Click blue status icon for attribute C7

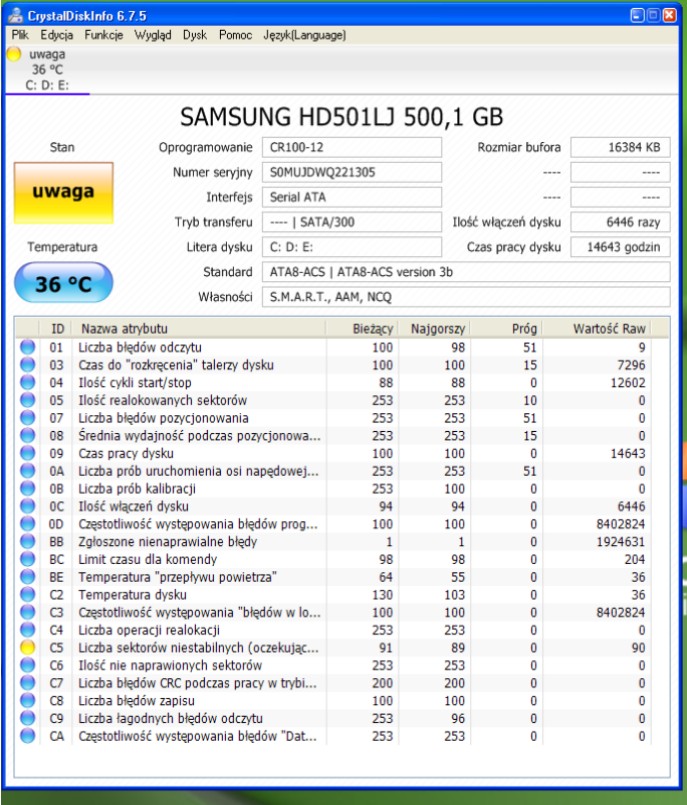point(28,683)
